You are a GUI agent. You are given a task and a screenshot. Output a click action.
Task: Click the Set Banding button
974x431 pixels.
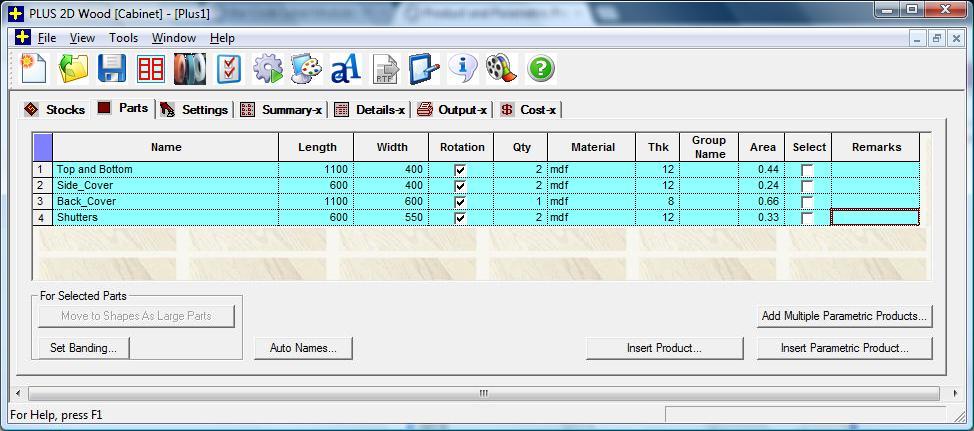[83, 349]
